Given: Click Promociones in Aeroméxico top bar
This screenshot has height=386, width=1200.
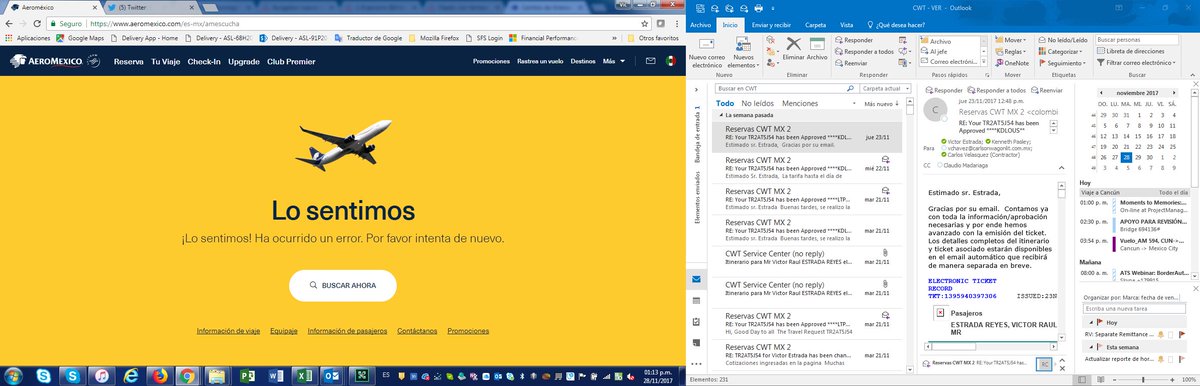Looking at the screenshot, I should [491, 62].
